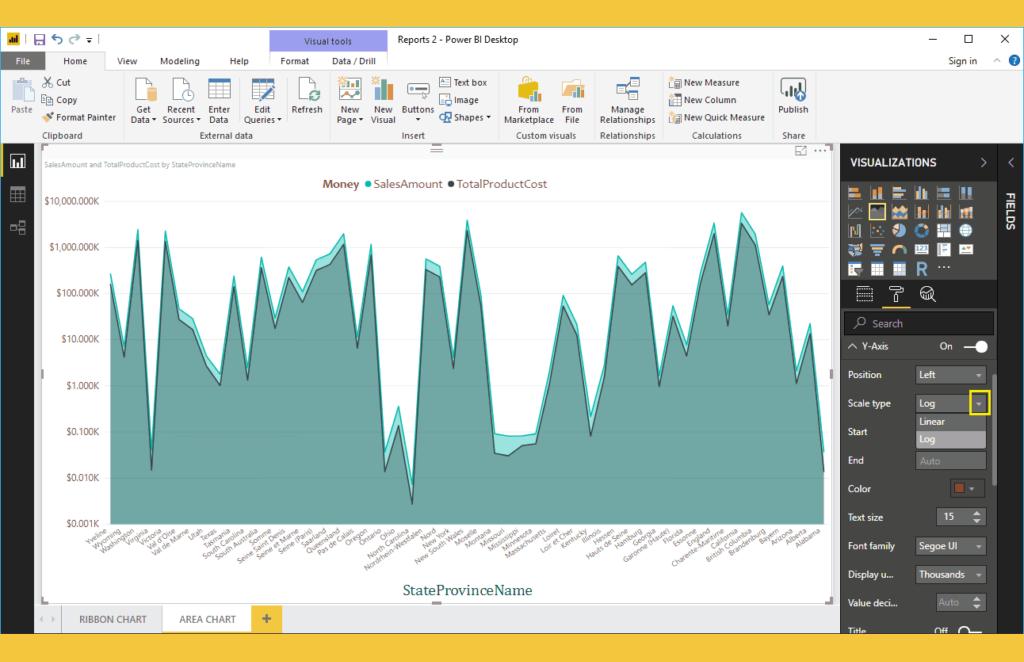Open the Y-Axis Color swatch picker
Viewport: 1024px width, 662px height.
[x=967, y=489]
